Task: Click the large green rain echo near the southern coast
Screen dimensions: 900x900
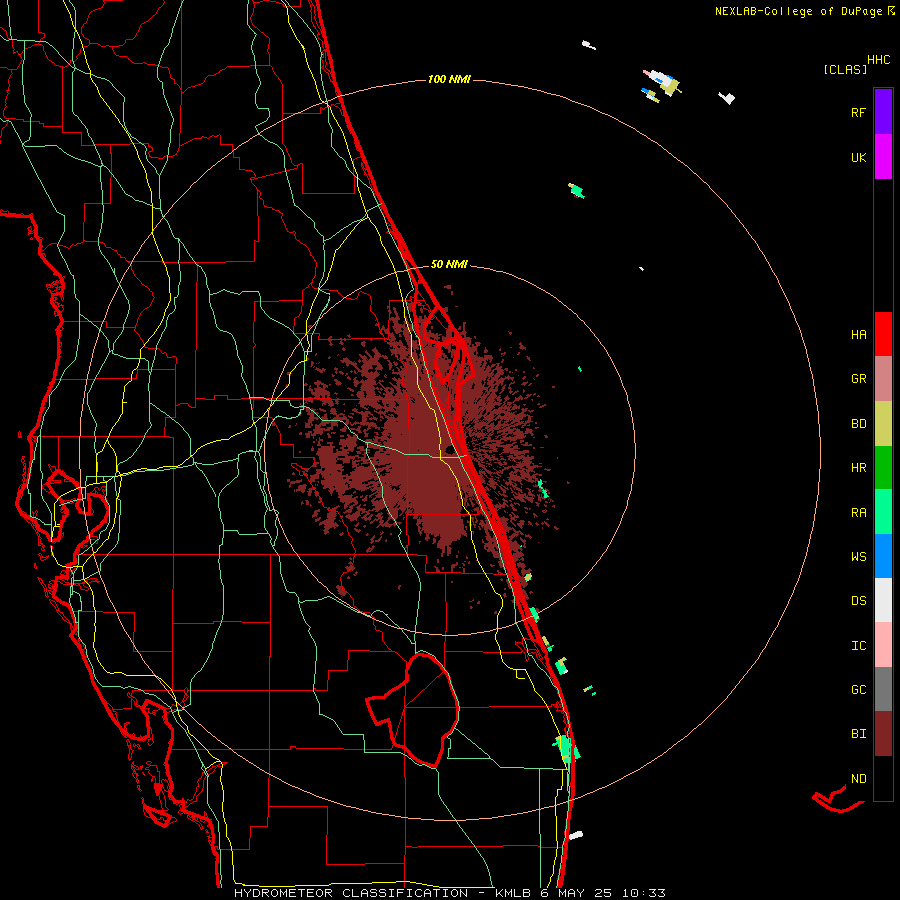Action: coord(567,749)
